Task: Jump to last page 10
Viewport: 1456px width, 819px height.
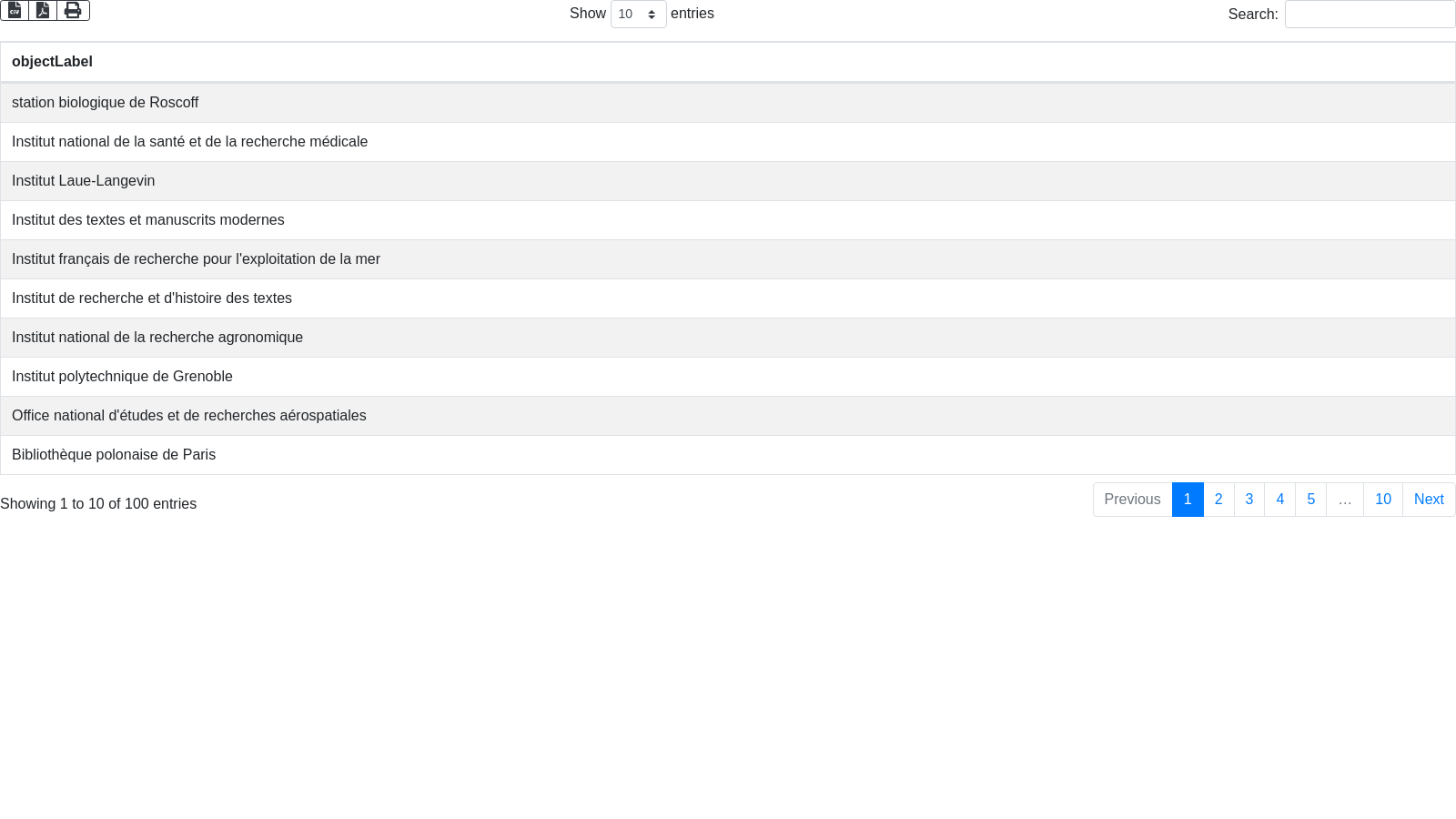Action: point(1382,500)
